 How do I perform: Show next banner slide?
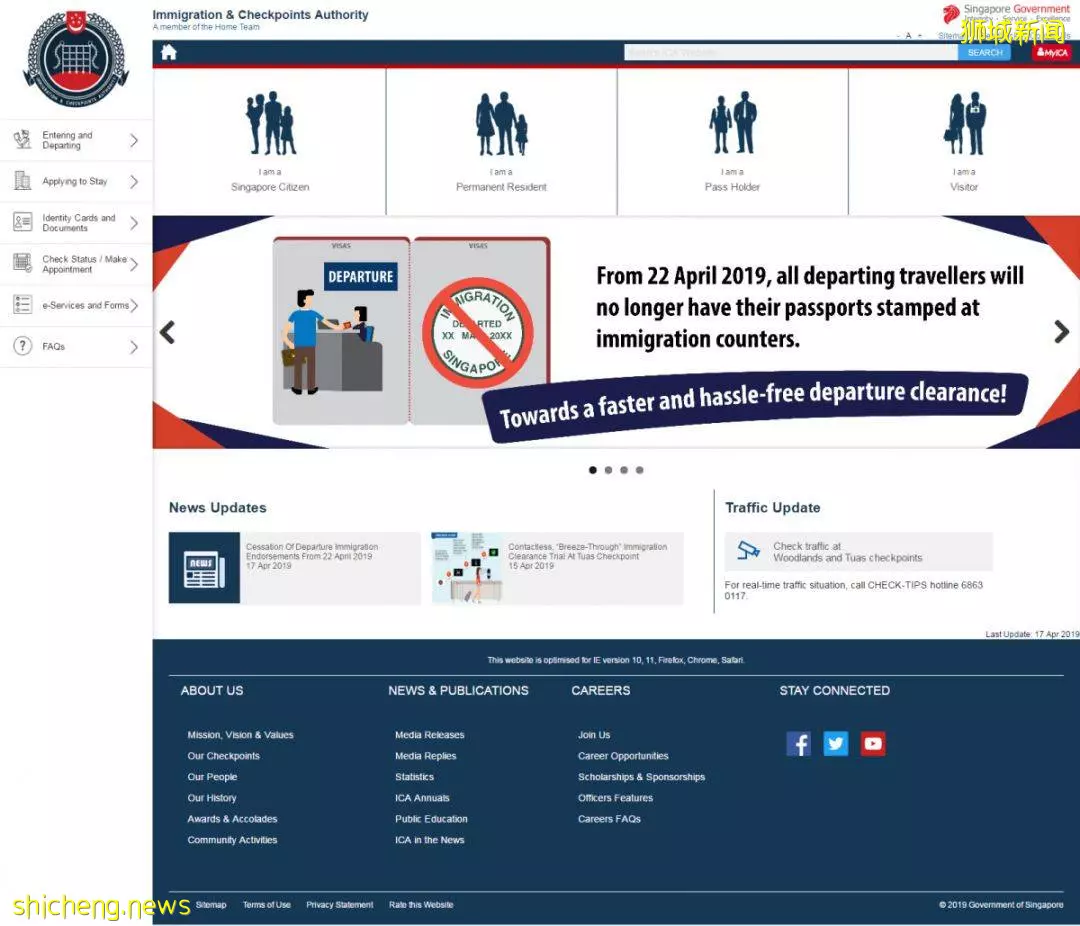pos(1061,332)
